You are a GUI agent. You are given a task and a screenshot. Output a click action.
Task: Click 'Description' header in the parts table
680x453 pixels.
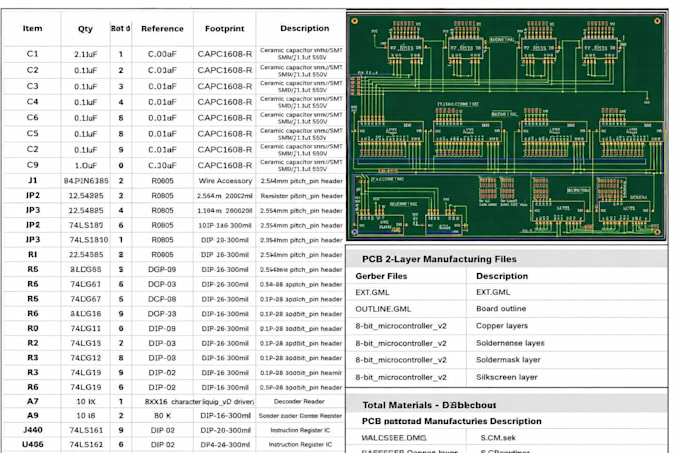point(304,28)
